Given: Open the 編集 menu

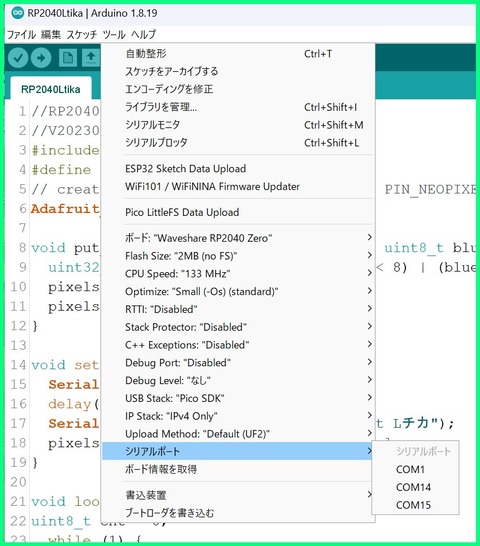Looking at the screenshot, I should [x=51, y=34].
